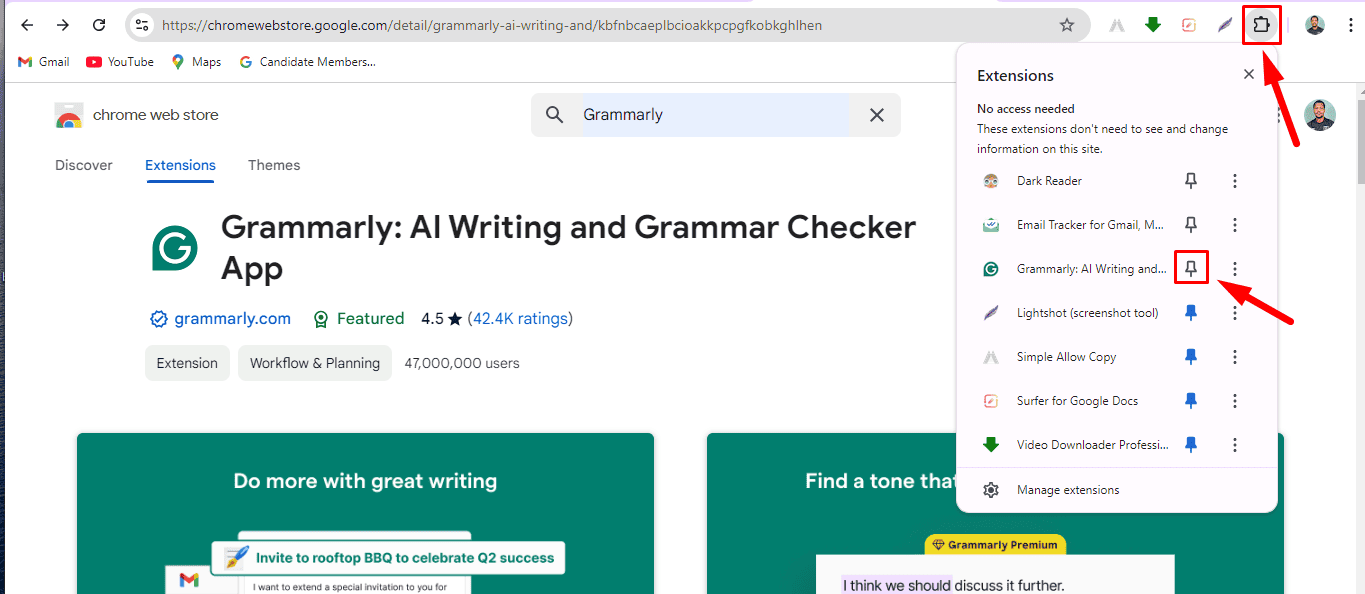The height and width of the screenshot is (594, 1365).
Task: Open site information icon in address bar
Action: (141, 25)
